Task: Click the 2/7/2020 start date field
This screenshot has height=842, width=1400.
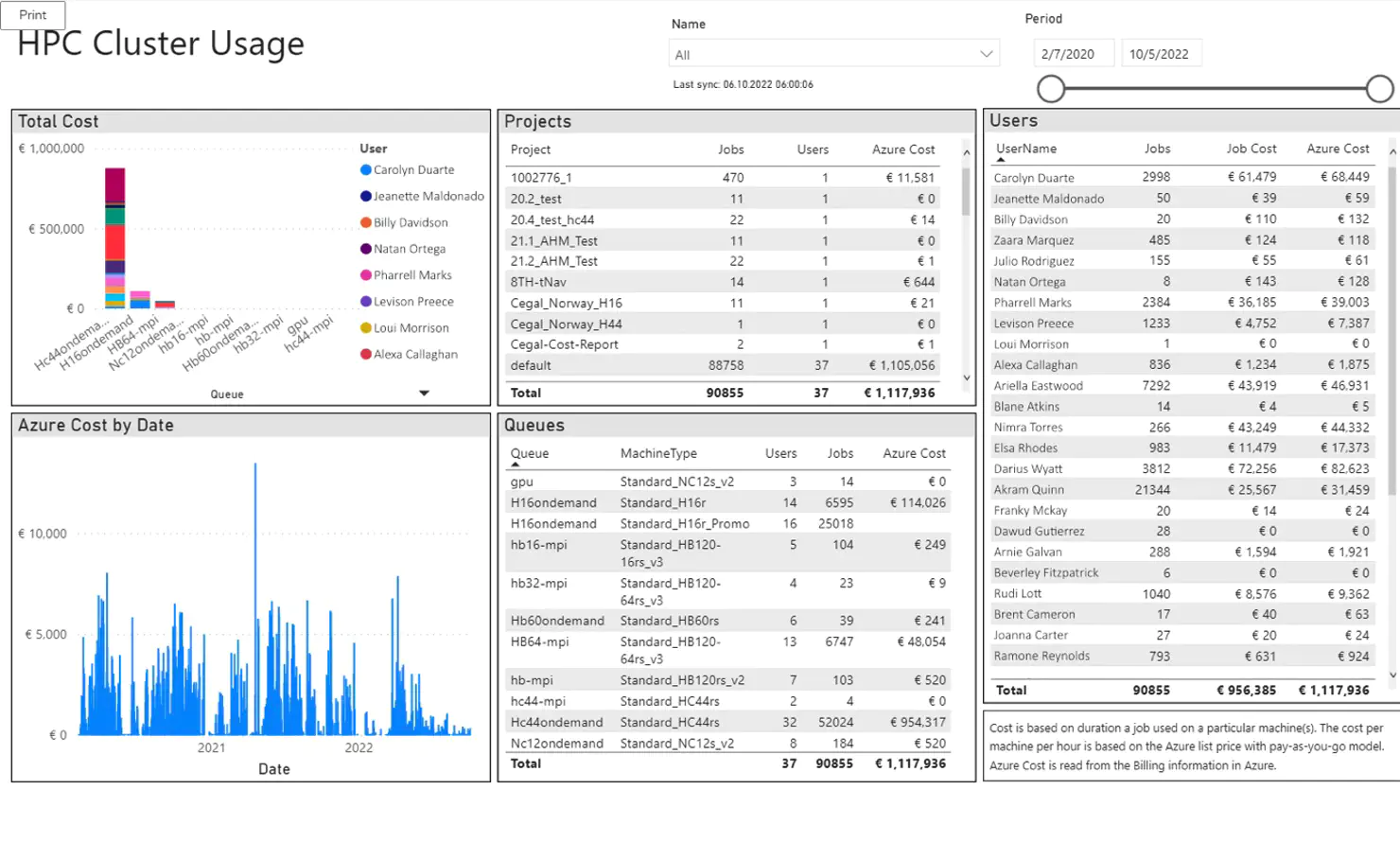Action: click(x=1073, y=54)
